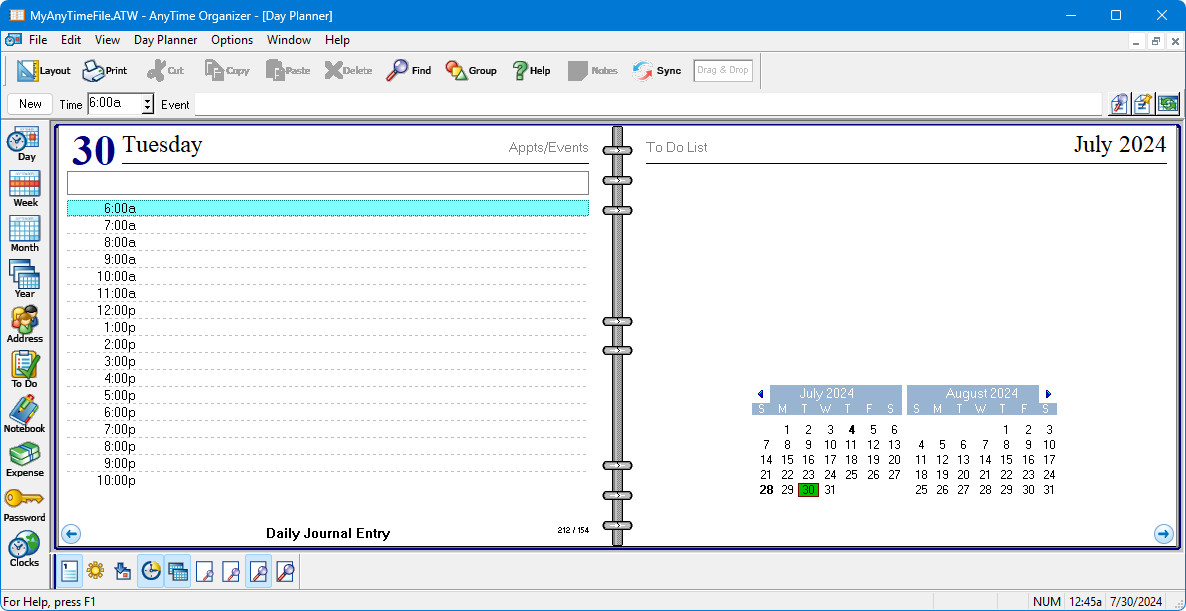Select the 10:00p time slot
The image size is (1186, 611).
(328, 481)
